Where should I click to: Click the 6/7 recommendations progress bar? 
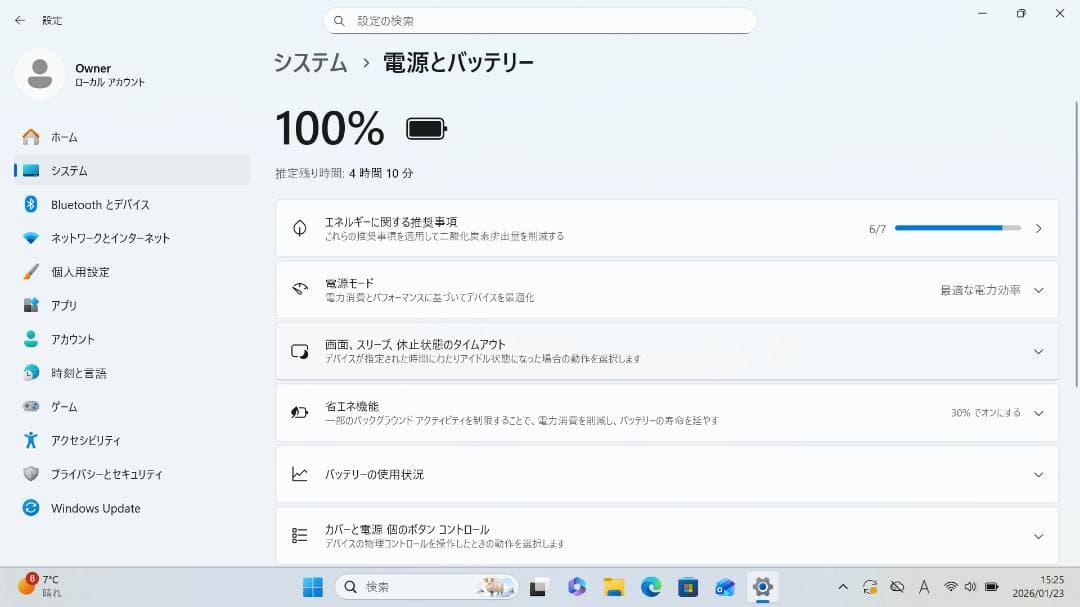tap(955, 228)
